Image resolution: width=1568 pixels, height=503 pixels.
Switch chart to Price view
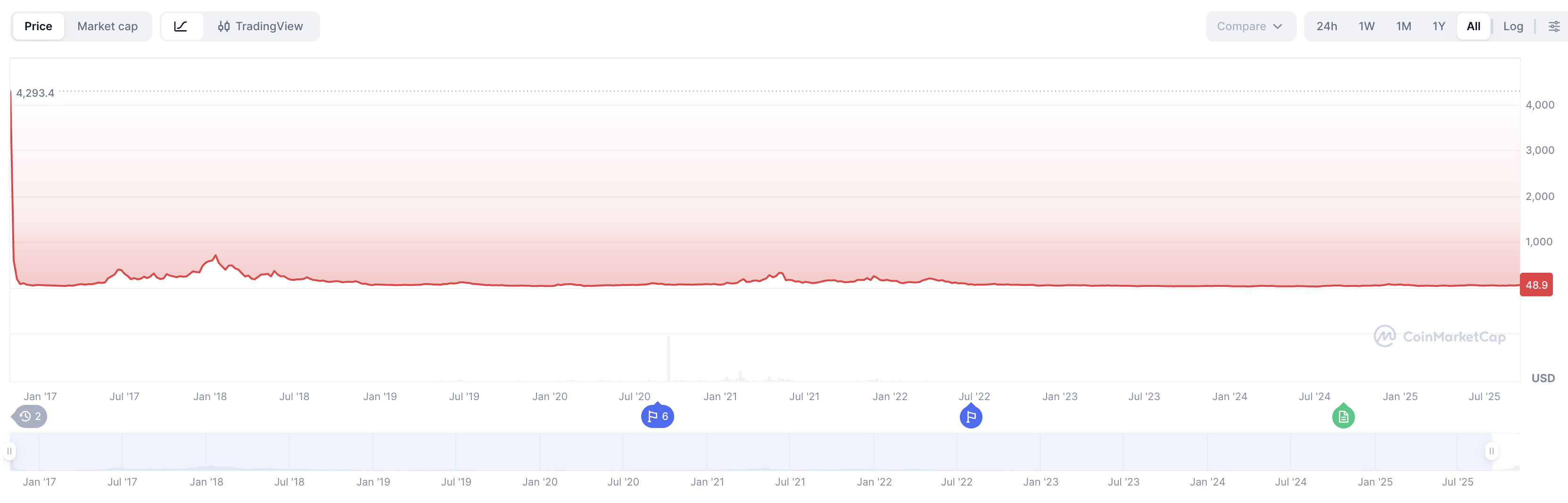coord(38,26)
